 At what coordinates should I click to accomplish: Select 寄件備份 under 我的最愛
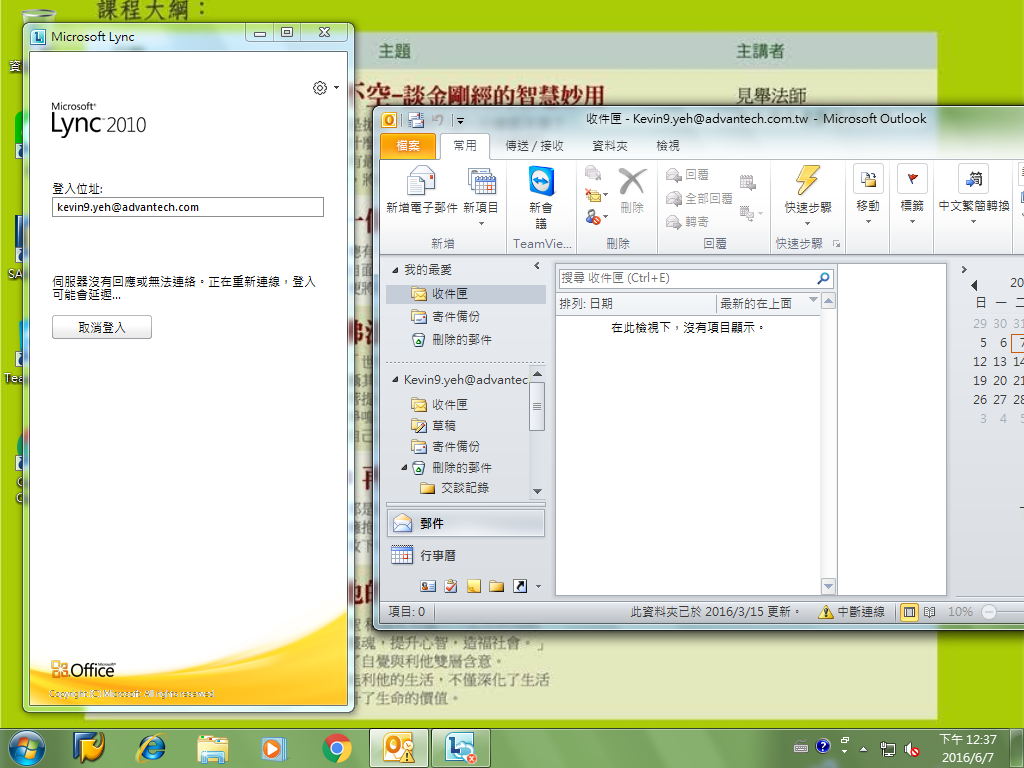coord(466,317)
